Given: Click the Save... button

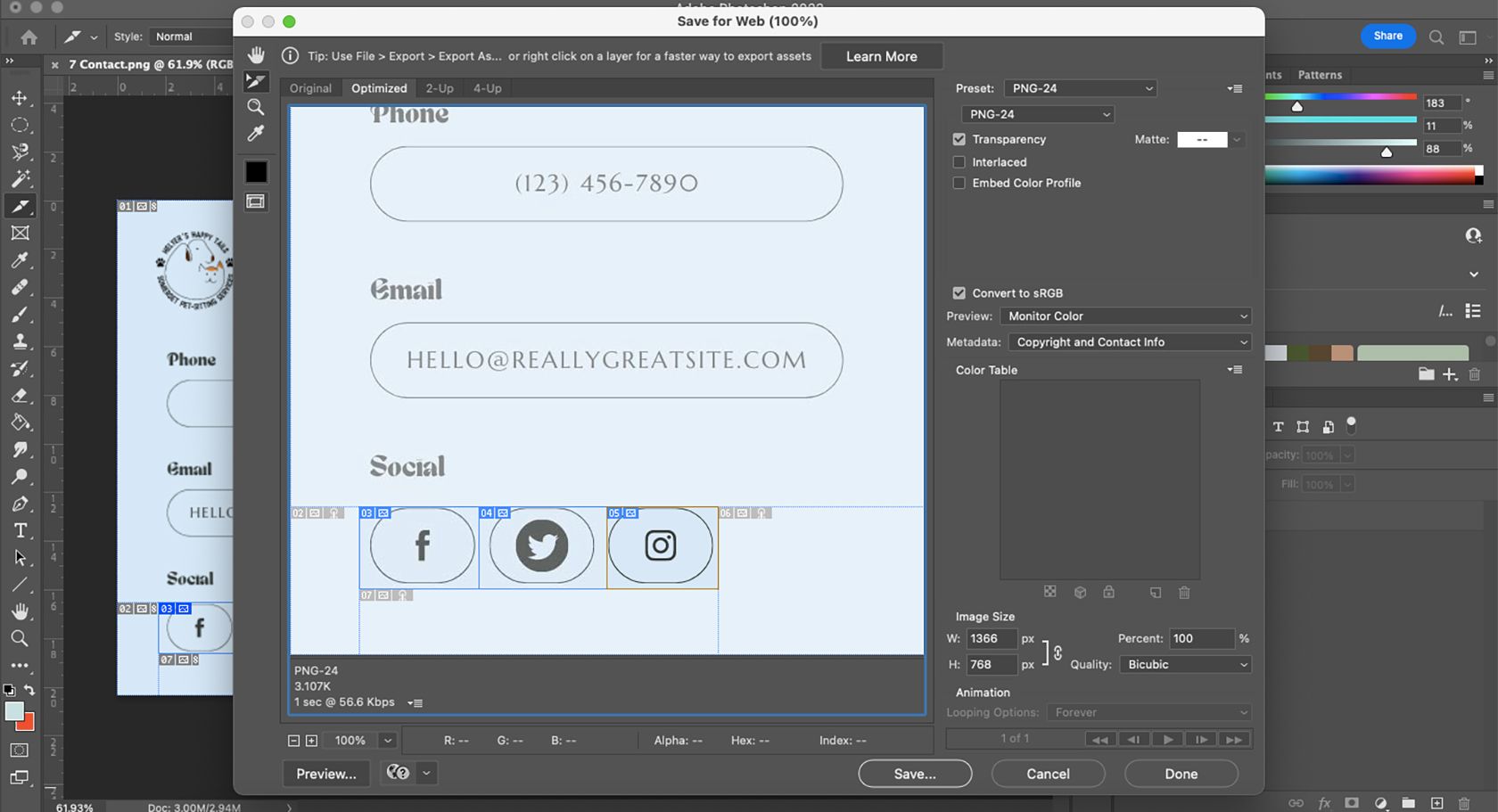Looking at the screenshot, I should coord(915,773).
